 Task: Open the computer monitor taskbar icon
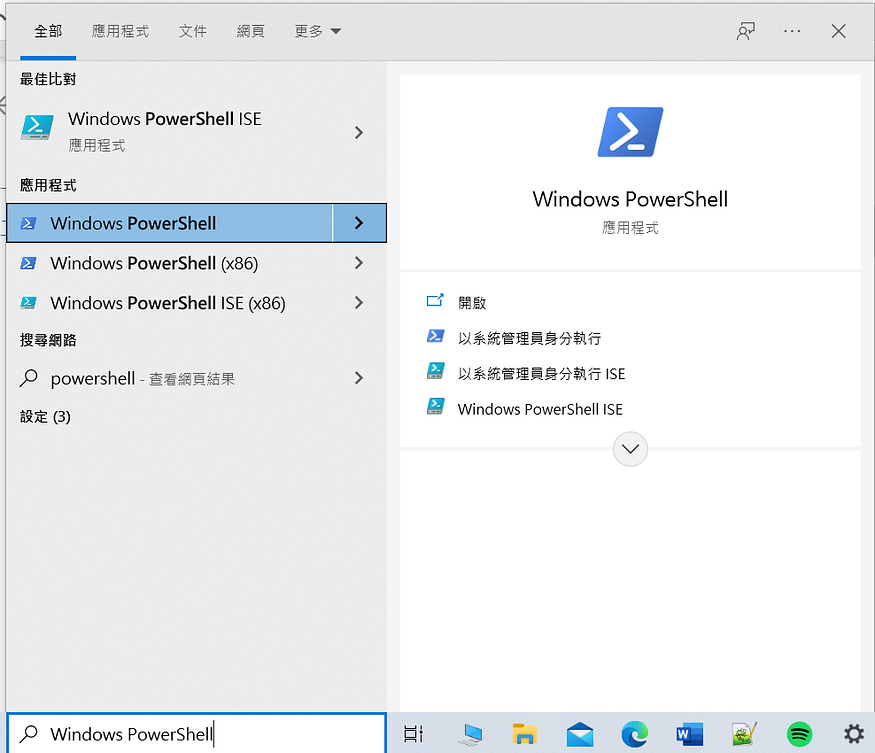point(470,734)
